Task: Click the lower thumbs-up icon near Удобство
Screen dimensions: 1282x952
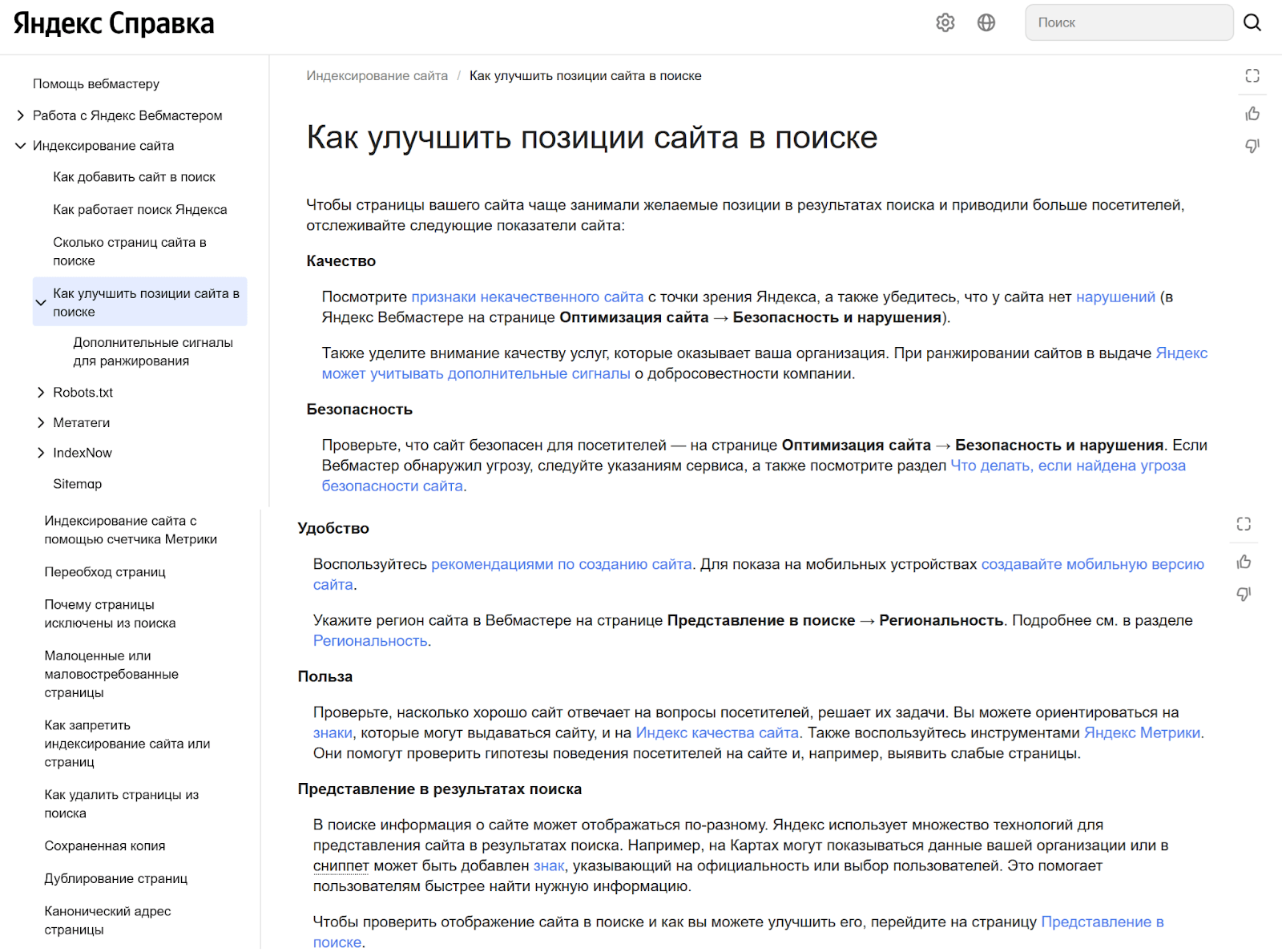Action: 1244,562
